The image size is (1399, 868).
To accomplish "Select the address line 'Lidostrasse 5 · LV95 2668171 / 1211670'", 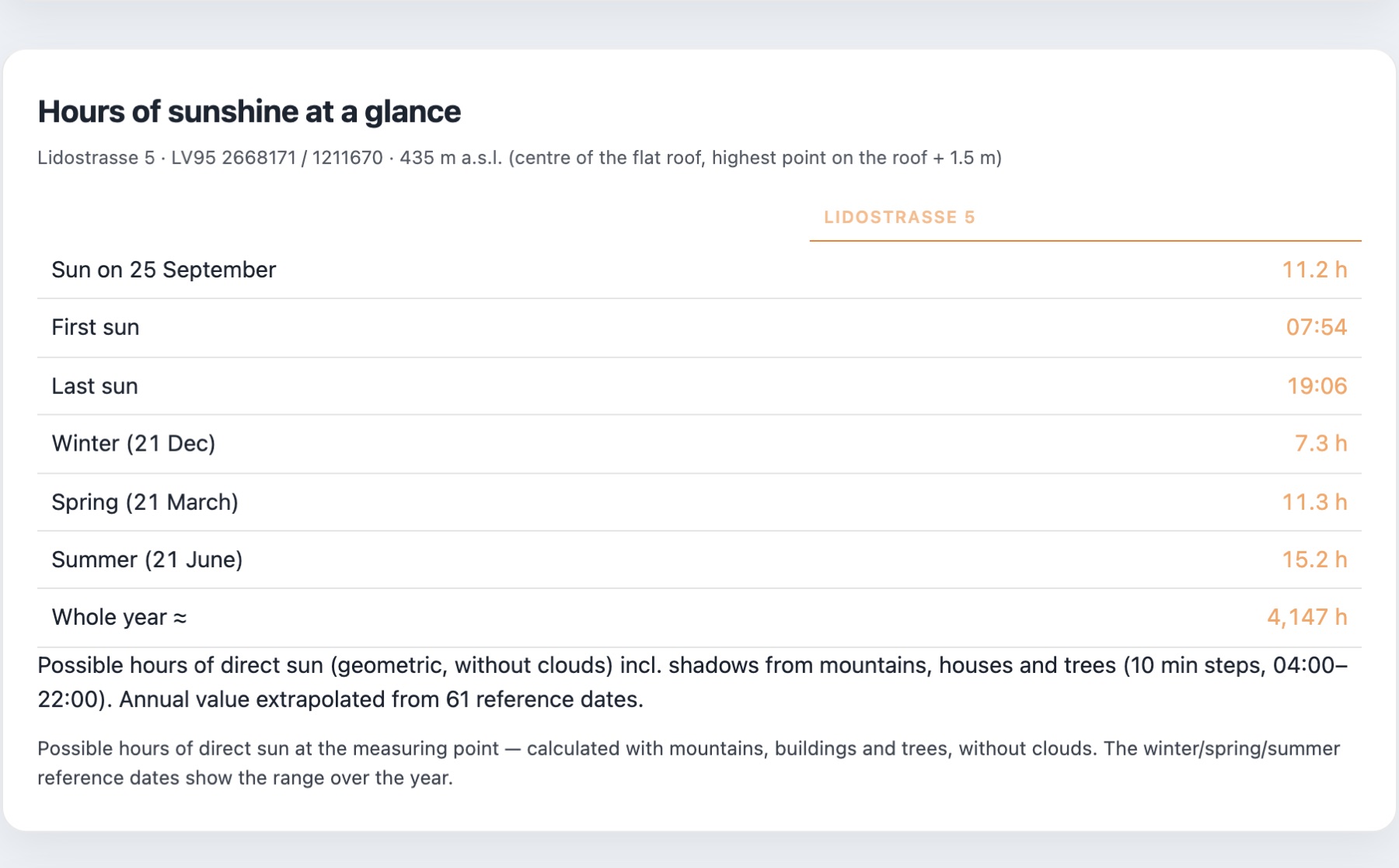I will (x=210, y=158).
